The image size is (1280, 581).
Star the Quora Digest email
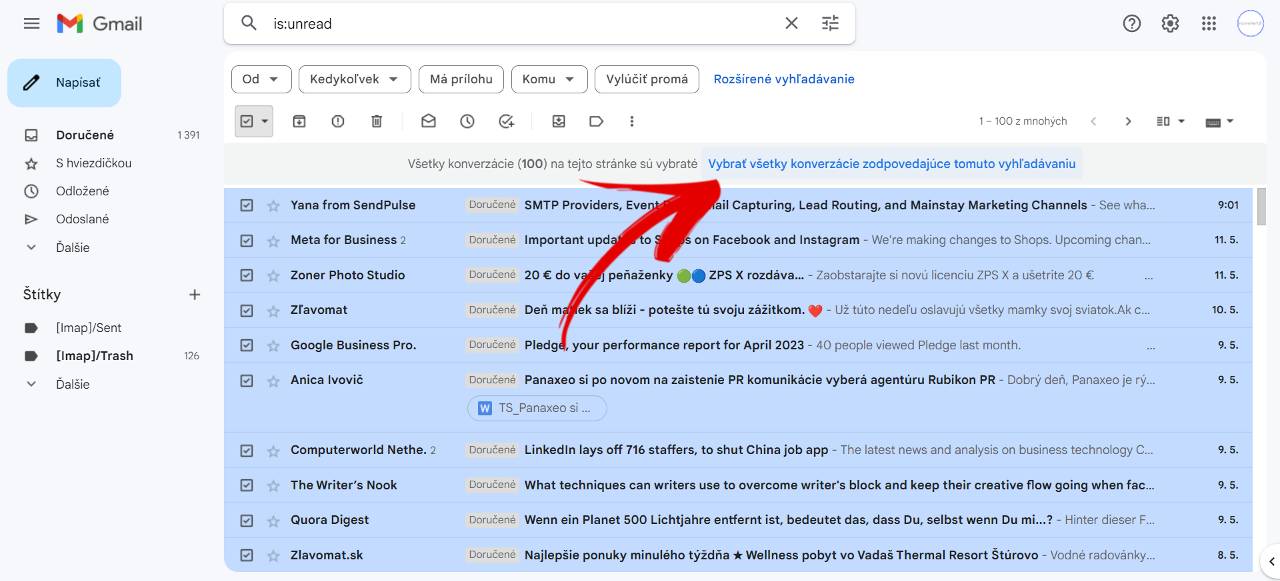pos(273,520)
